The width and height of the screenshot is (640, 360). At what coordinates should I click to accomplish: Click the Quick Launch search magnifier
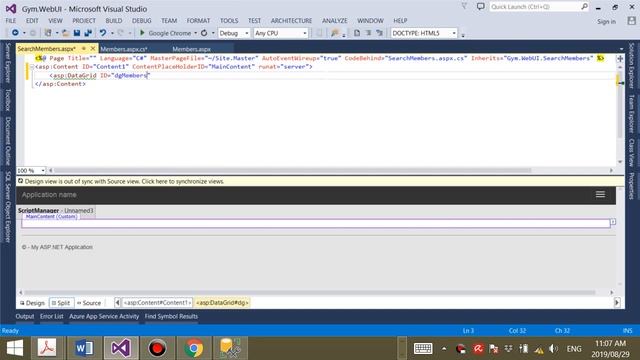coord(584,7)
